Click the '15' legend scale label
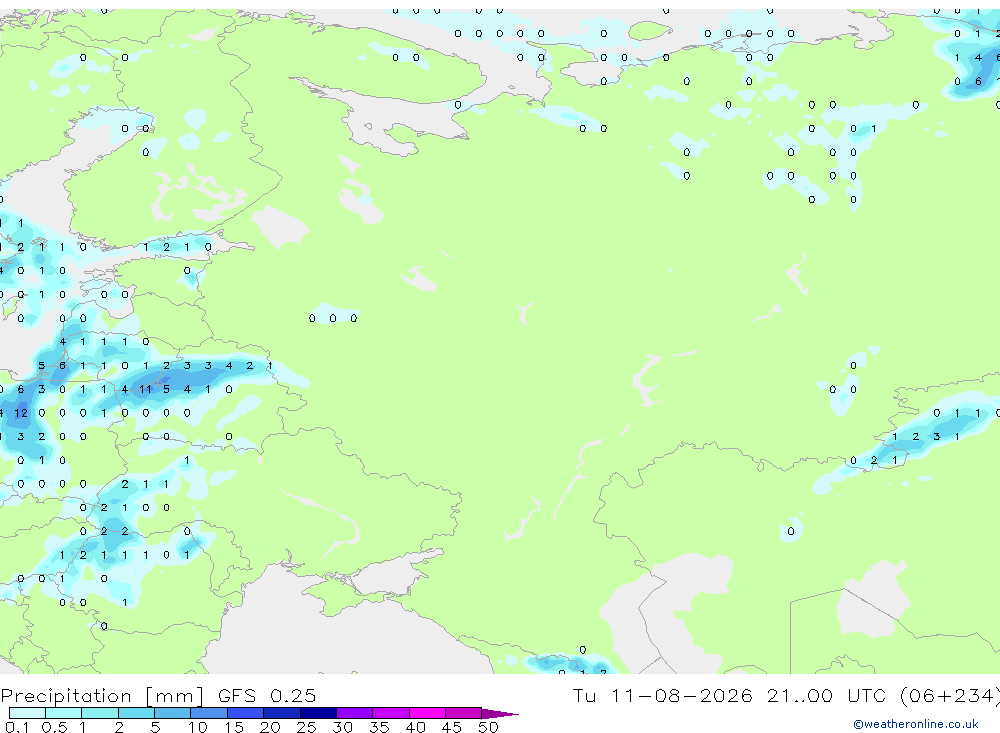 coord(234,727)
